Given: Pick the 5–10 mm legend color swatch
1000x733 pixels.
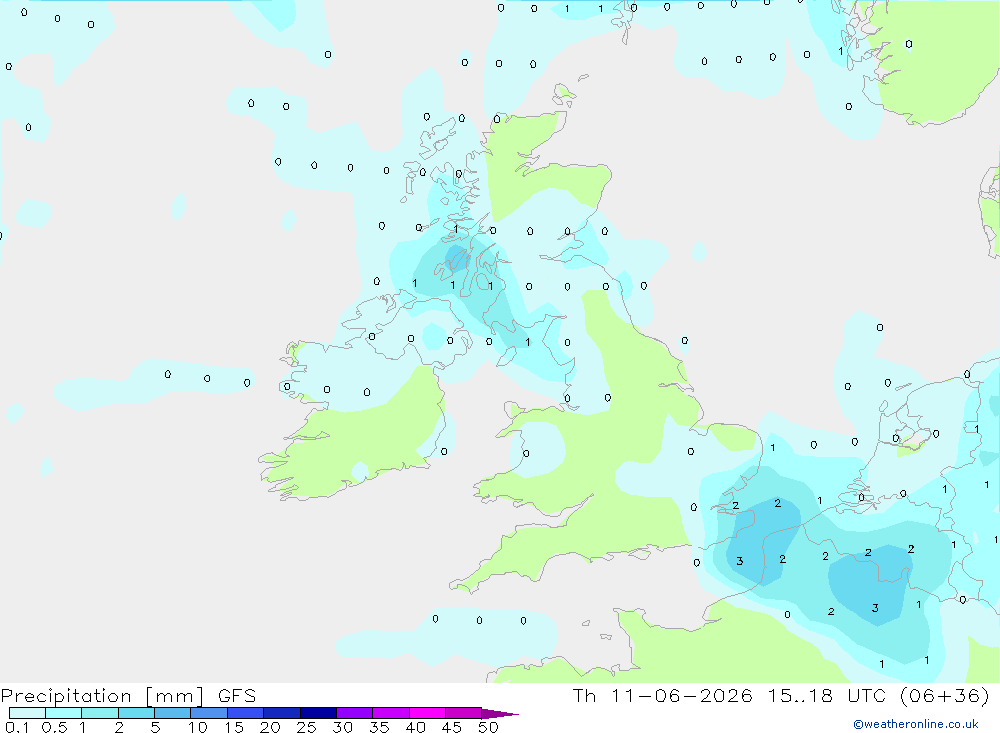Looking at the screenshot, I should (173, 713).
